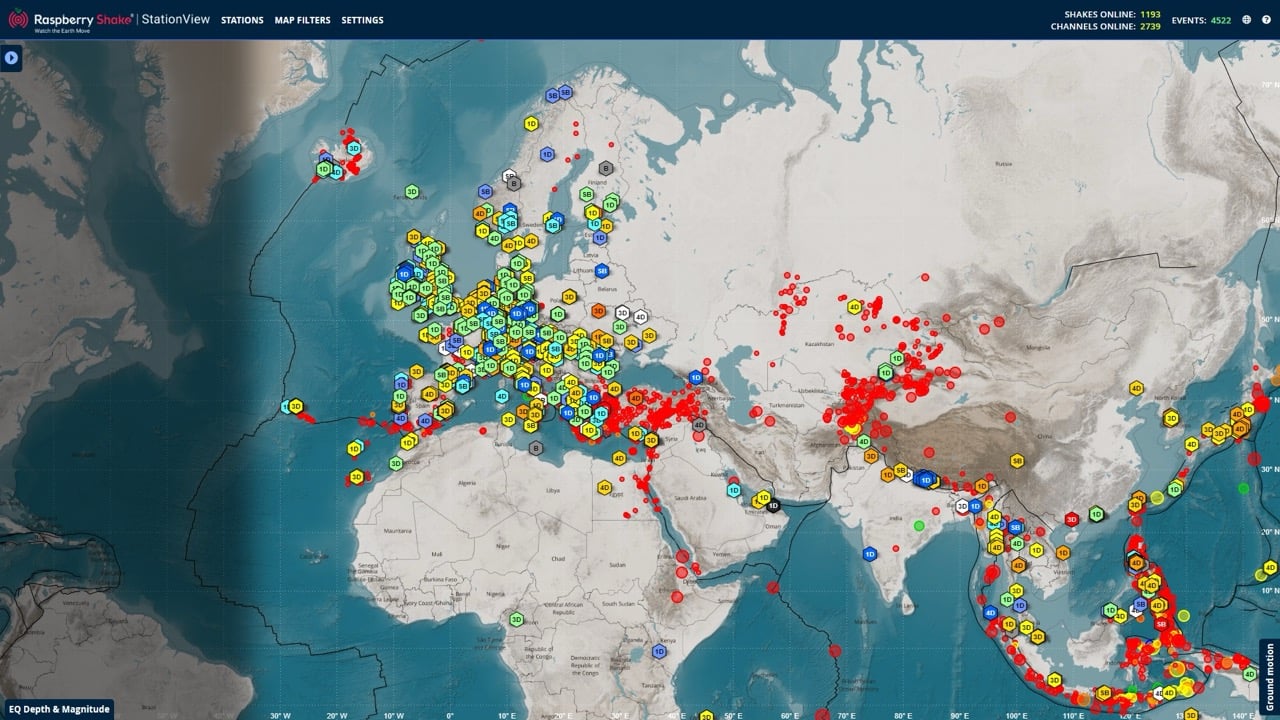Open the SETTINGS menu
Image resolution: width=1280 pixels, height=720 pixels.
(x=362, y=20)
